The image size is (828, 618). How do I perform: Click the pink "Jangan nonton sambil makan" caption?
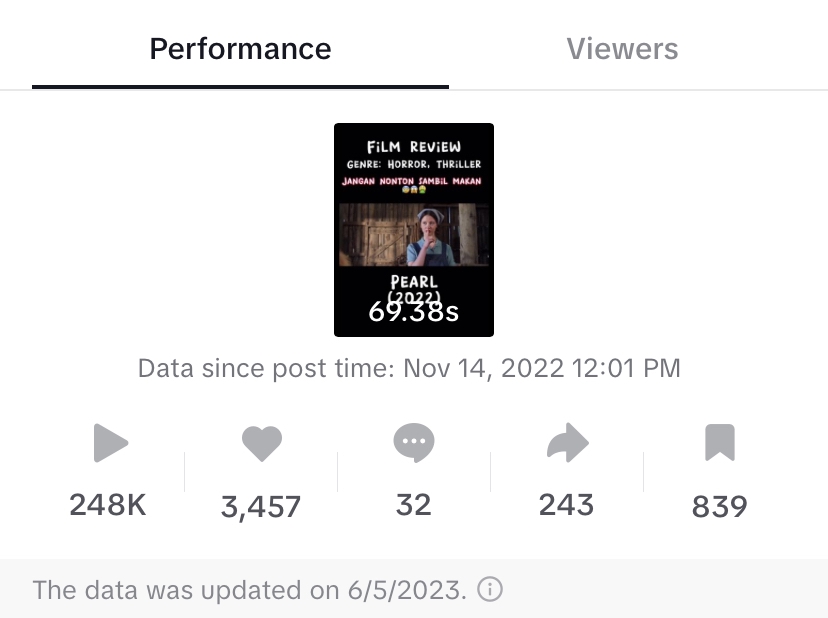412,181
